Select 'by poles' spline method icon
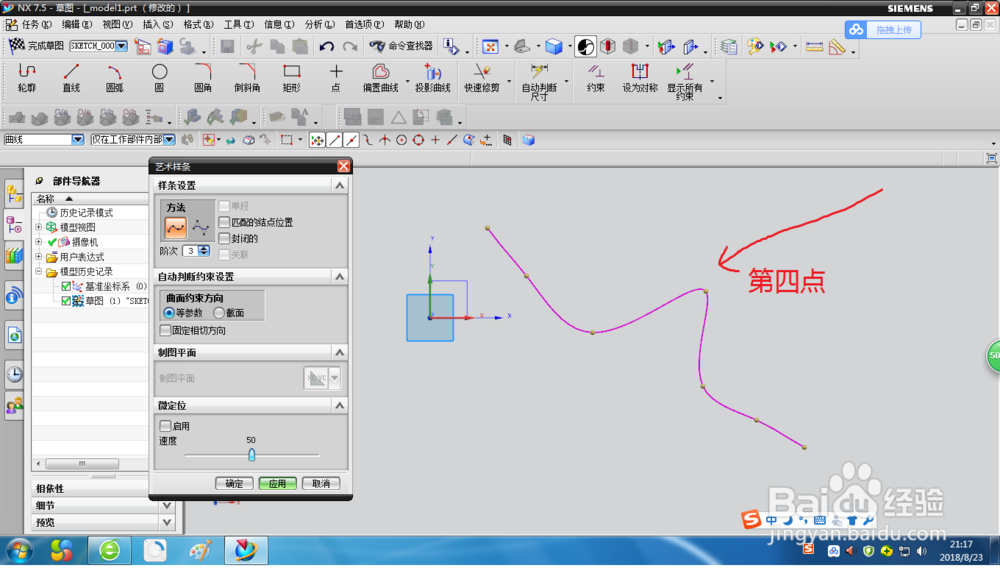This screenshot has width=1000, height=568. click(201, 228)
